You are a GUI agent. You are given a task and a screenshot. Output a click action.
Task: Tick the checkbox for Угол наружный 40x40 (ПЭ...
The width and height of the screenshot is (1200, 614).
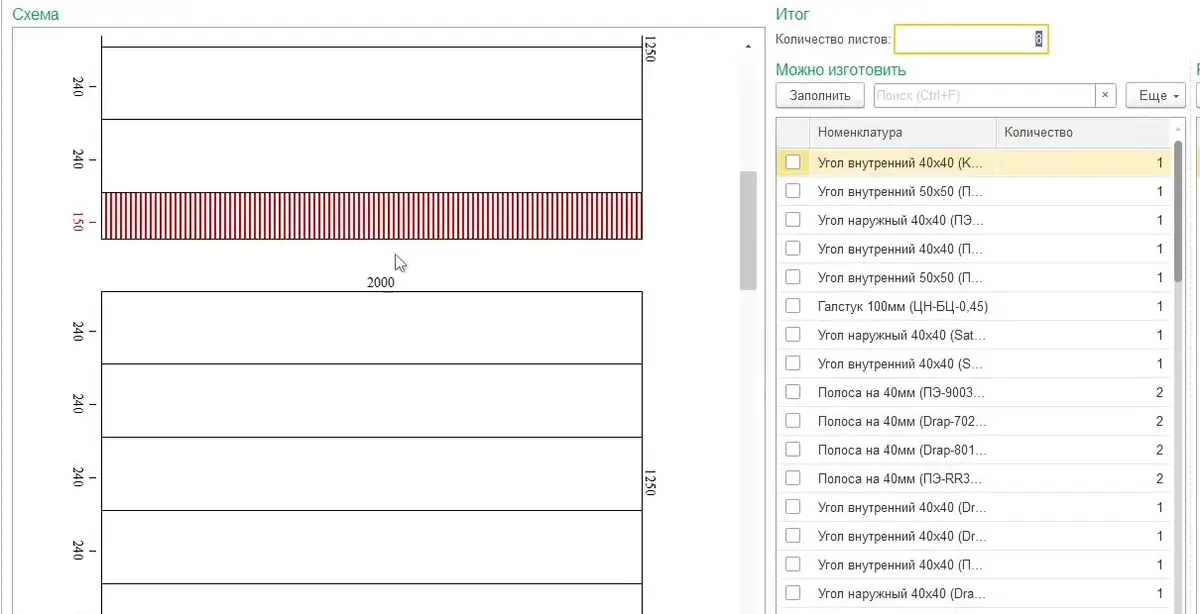pos(793,220)
